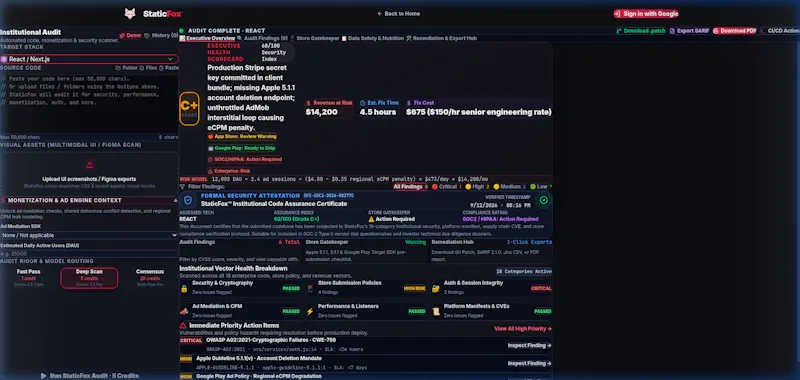
Task: Sign in with Google
Action: pos(646,14)
